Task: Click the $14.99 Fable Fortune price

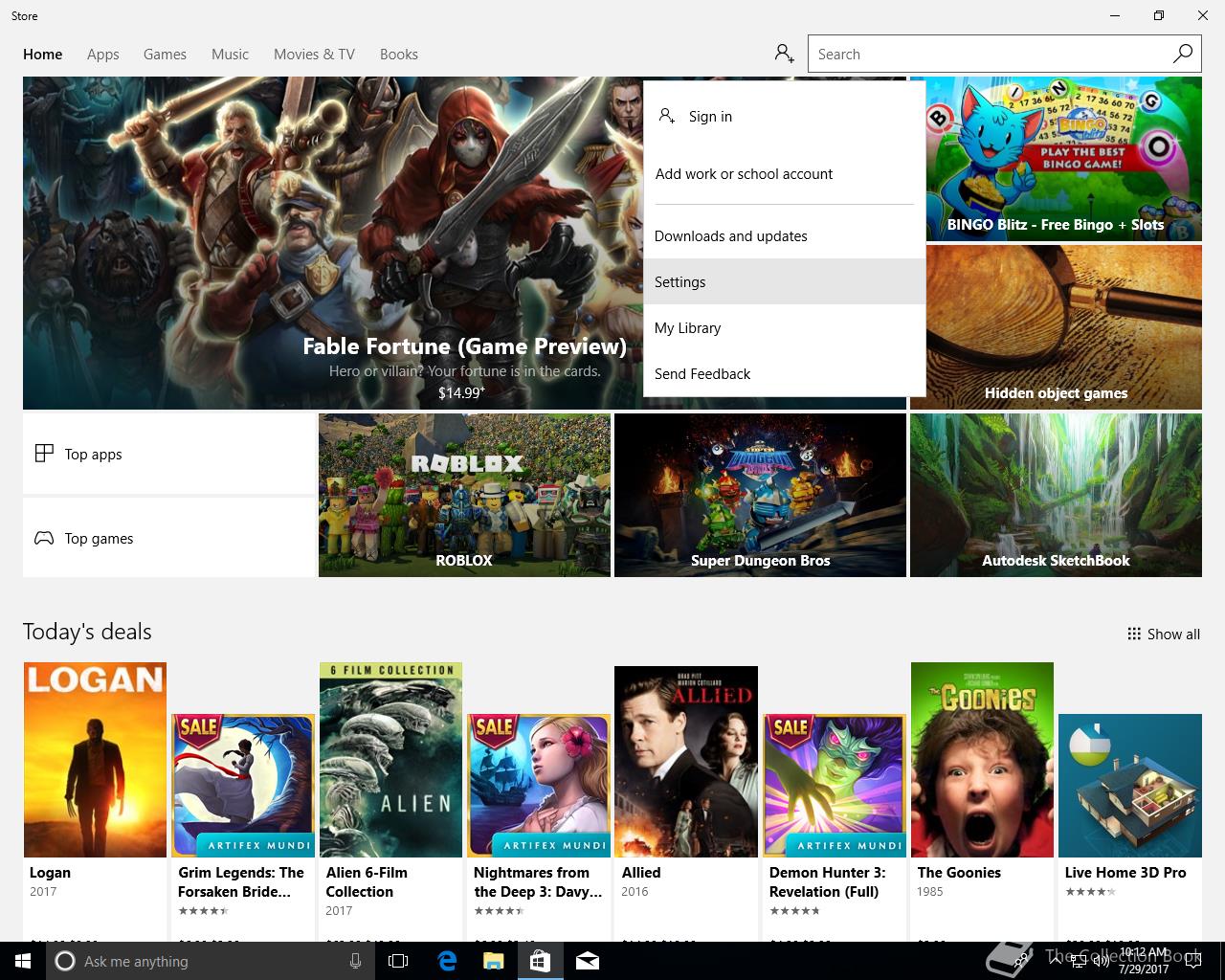Action: [461, 392]
